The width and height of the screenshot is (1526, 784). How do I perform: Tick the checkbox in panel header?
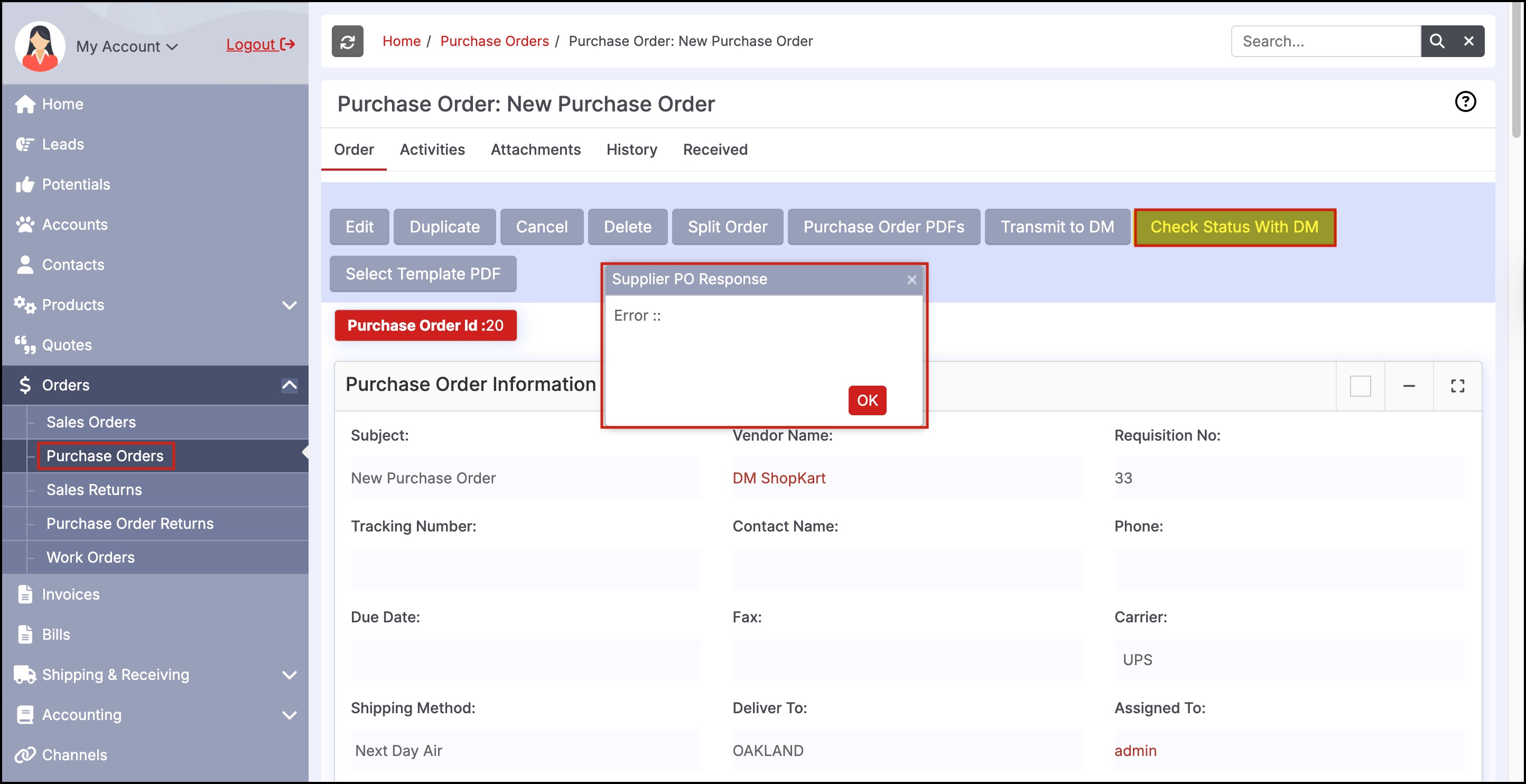(1360, 386)
